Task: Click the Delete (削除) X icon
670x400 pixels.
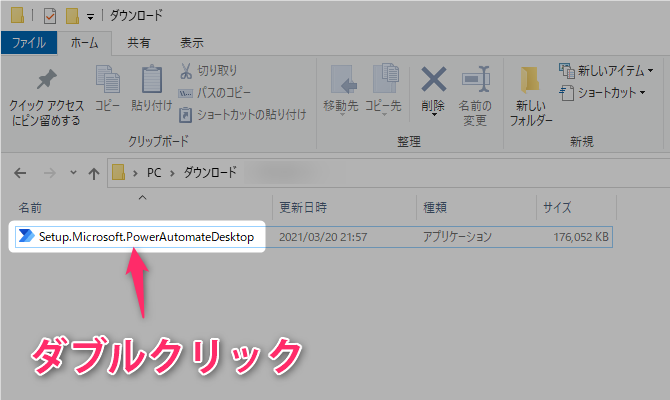Action: pyautogui.click(x=433, y=79)
